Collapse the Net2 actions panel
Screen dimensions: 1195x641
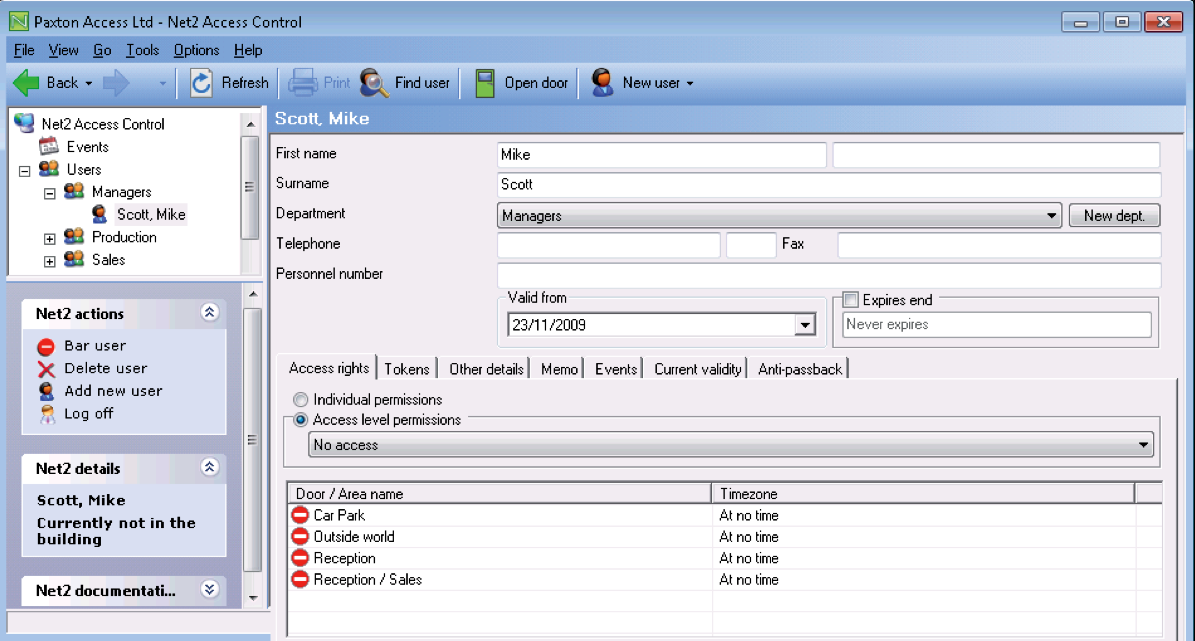209,312
